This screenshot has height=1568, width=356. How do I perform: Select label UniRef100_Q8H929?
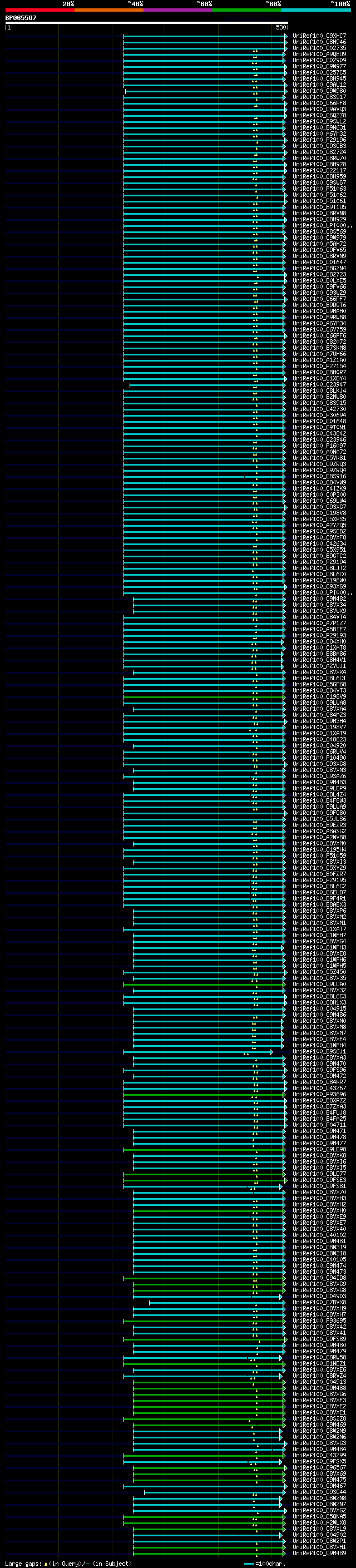point(319,219)
